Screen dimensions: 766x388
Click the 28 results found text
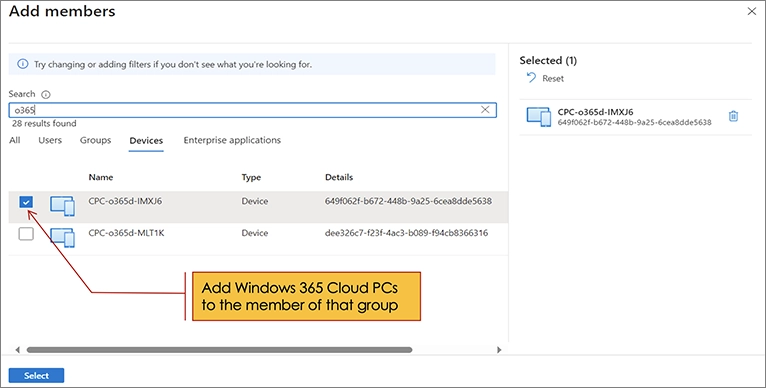[44, 124]
